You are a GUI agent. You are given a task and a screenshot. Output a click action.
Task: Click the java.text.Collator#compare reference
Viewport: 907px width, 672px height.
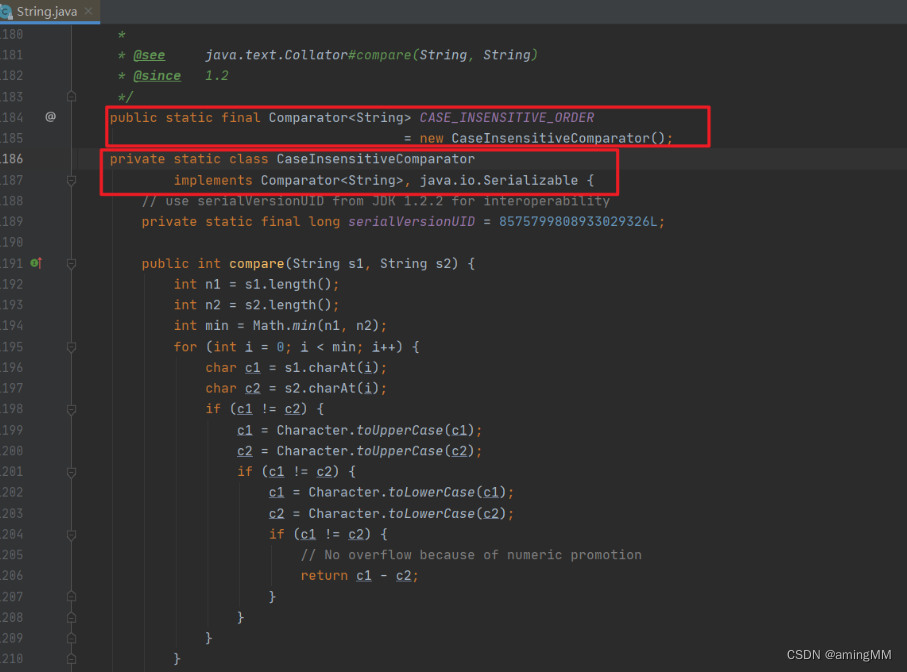pos(308,55)
